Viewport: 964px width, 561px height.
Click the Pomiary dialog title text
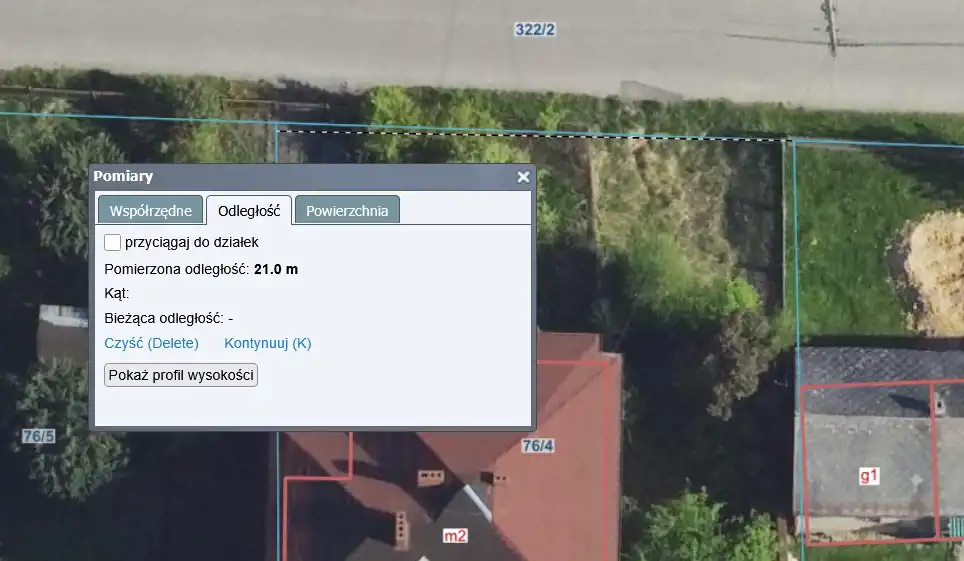pyautogui.click(x=123, y=176)
